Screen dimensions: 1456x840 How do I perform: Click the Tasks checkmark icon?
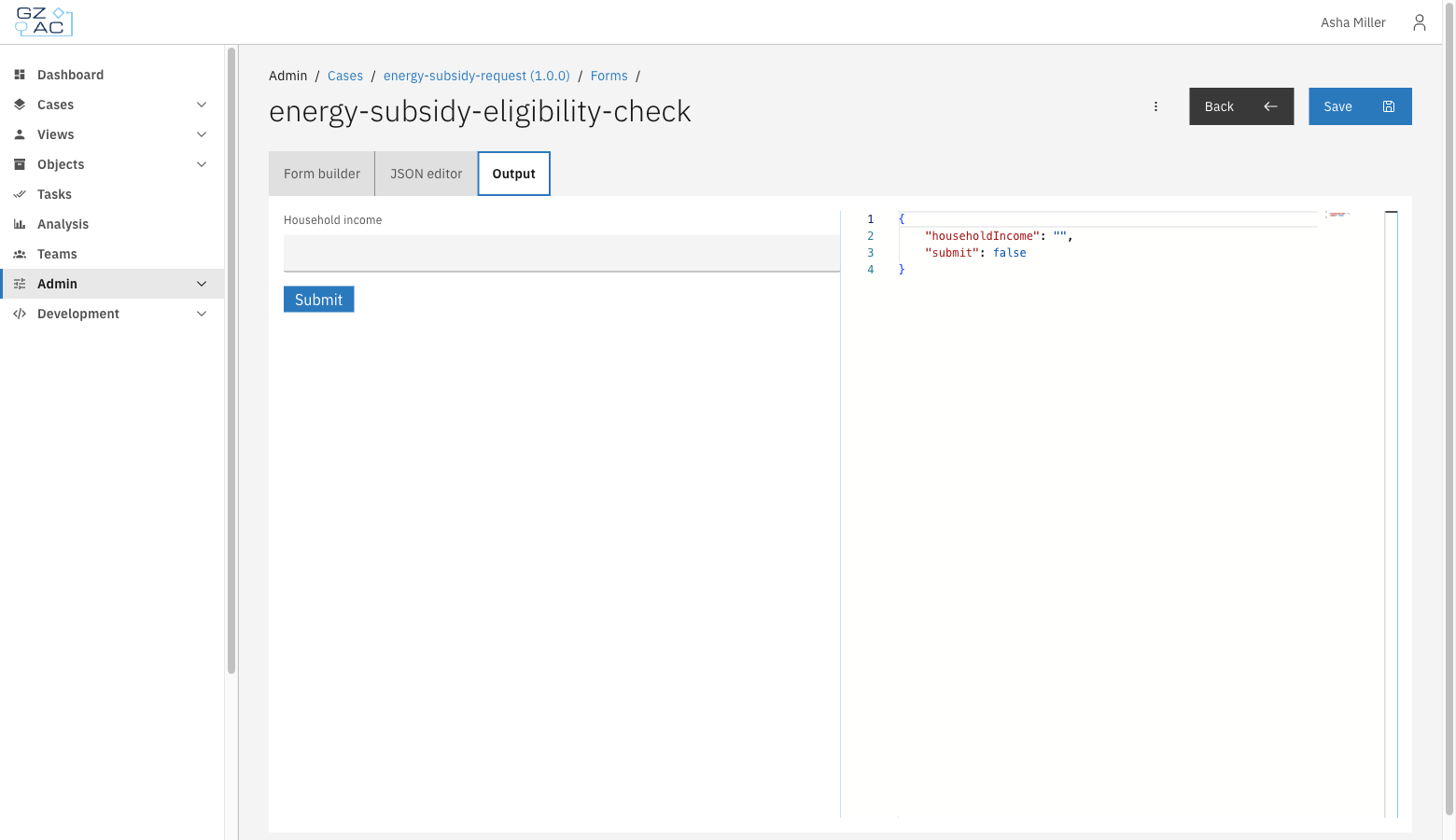tap(20, 194)
